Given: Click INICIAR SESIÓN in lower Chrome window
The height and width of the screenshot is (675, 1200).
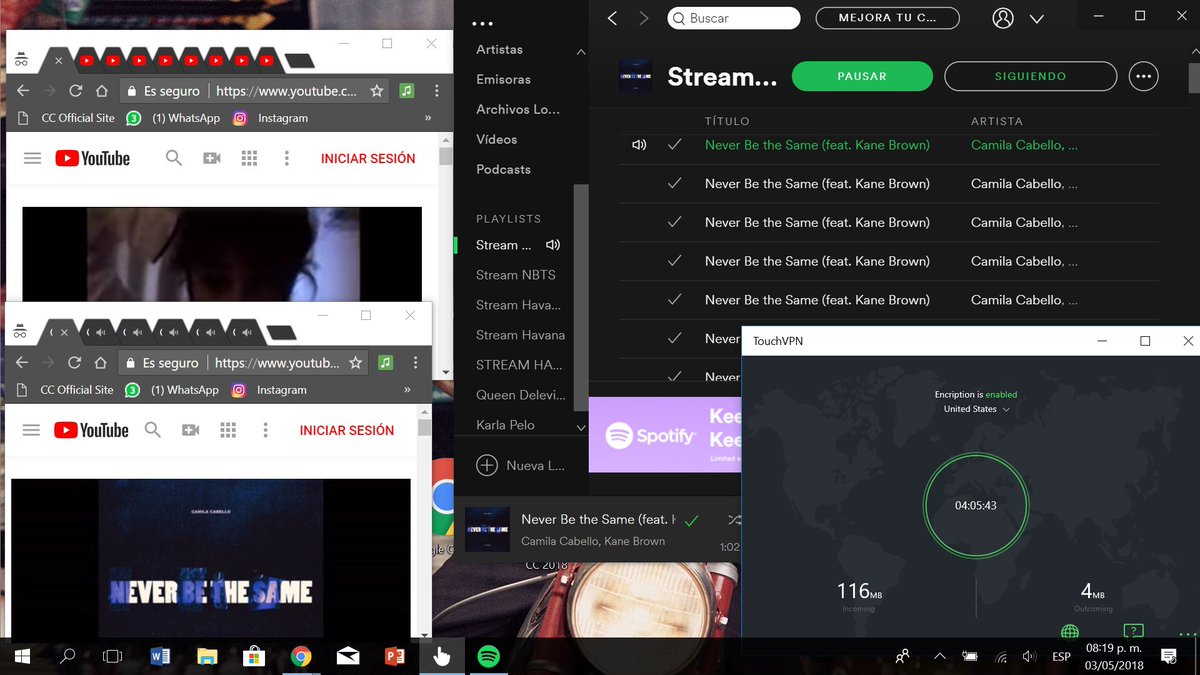Looking at the screenshot, I should pos(347,430).
